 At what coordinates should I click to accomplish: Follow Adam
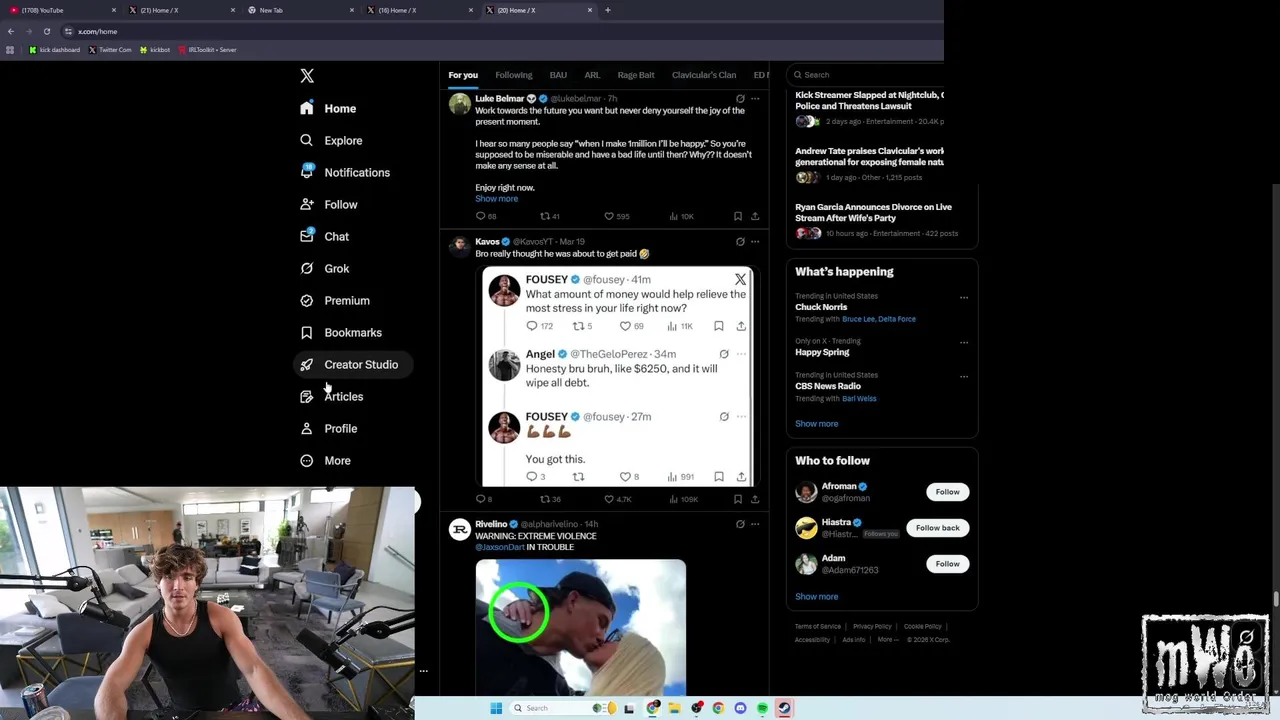947,564
